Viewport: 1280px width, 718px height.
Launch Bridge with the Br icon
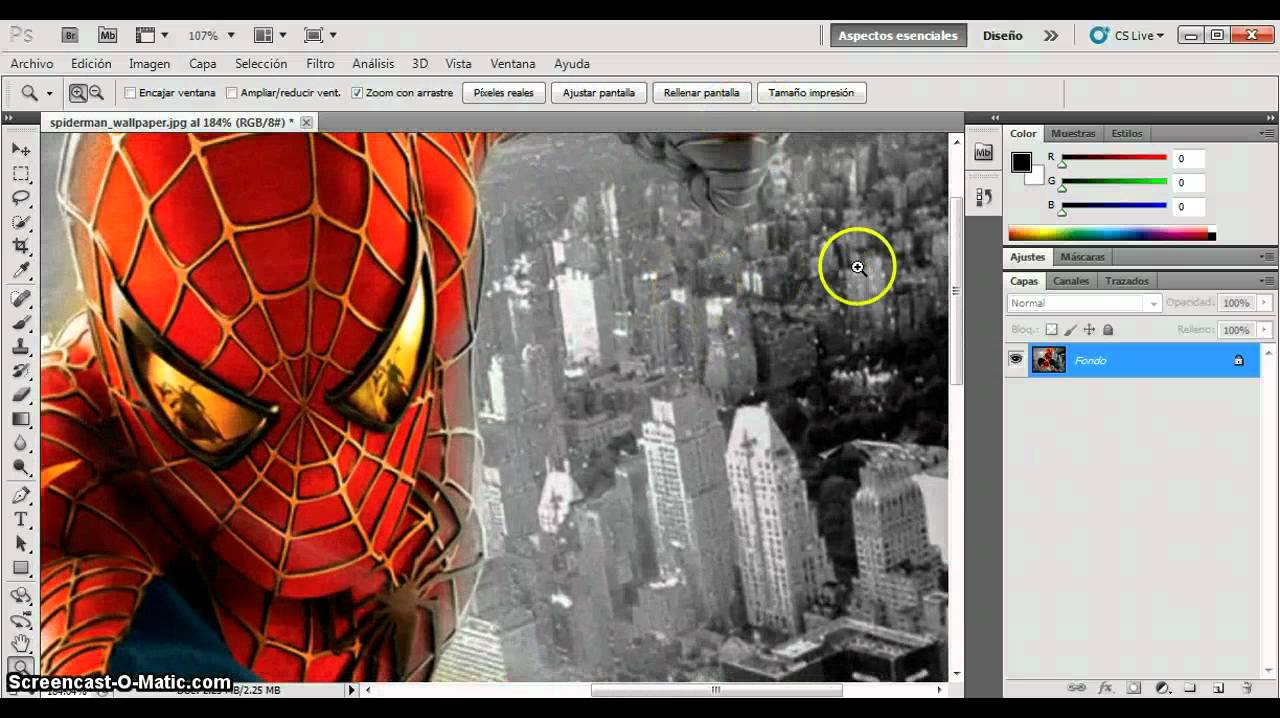71,35
